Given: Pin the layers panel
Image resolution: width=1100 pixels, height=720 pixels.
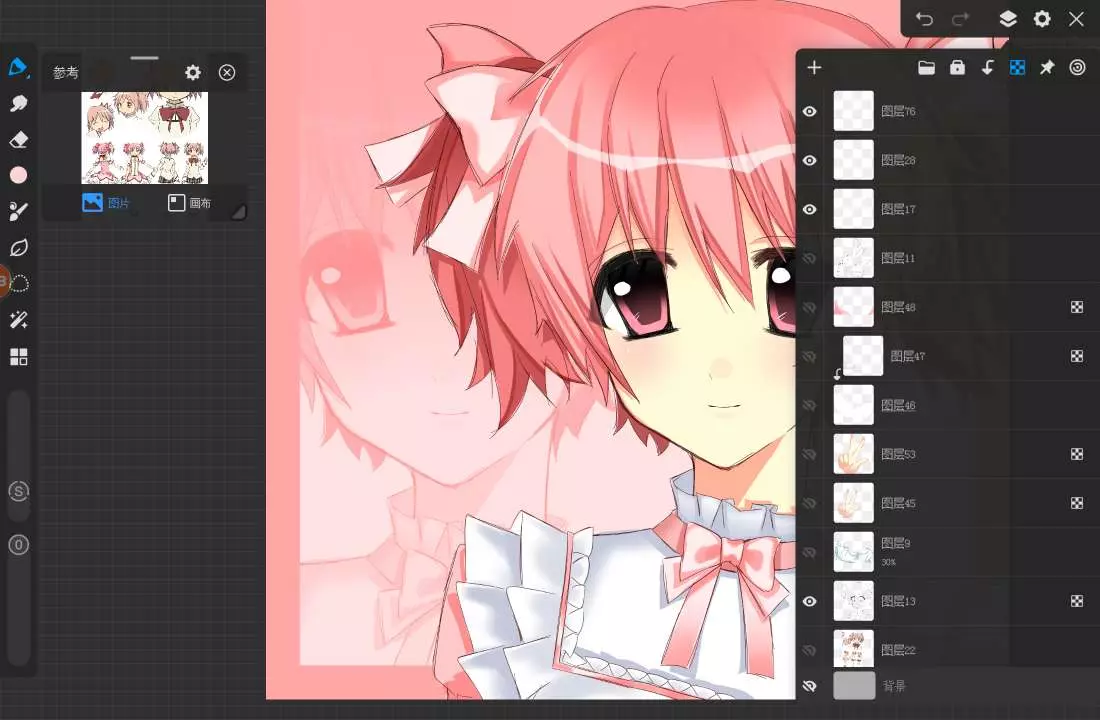Looking at the screenshot, I should pyautogui.click(x=1047, y=67).
